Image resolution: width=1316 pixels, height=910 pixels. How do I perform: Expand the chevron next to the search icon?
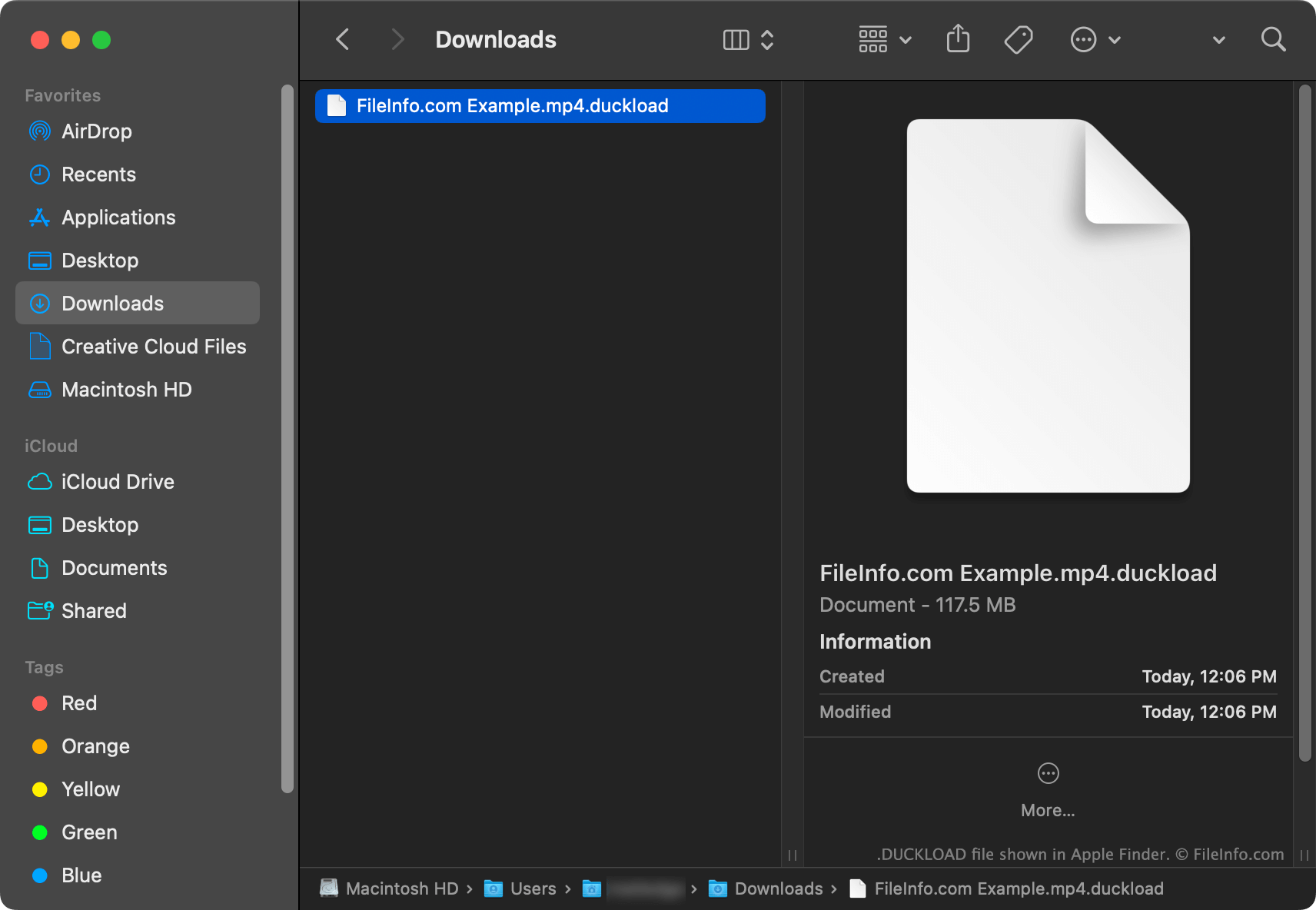tap(1217, 39)
